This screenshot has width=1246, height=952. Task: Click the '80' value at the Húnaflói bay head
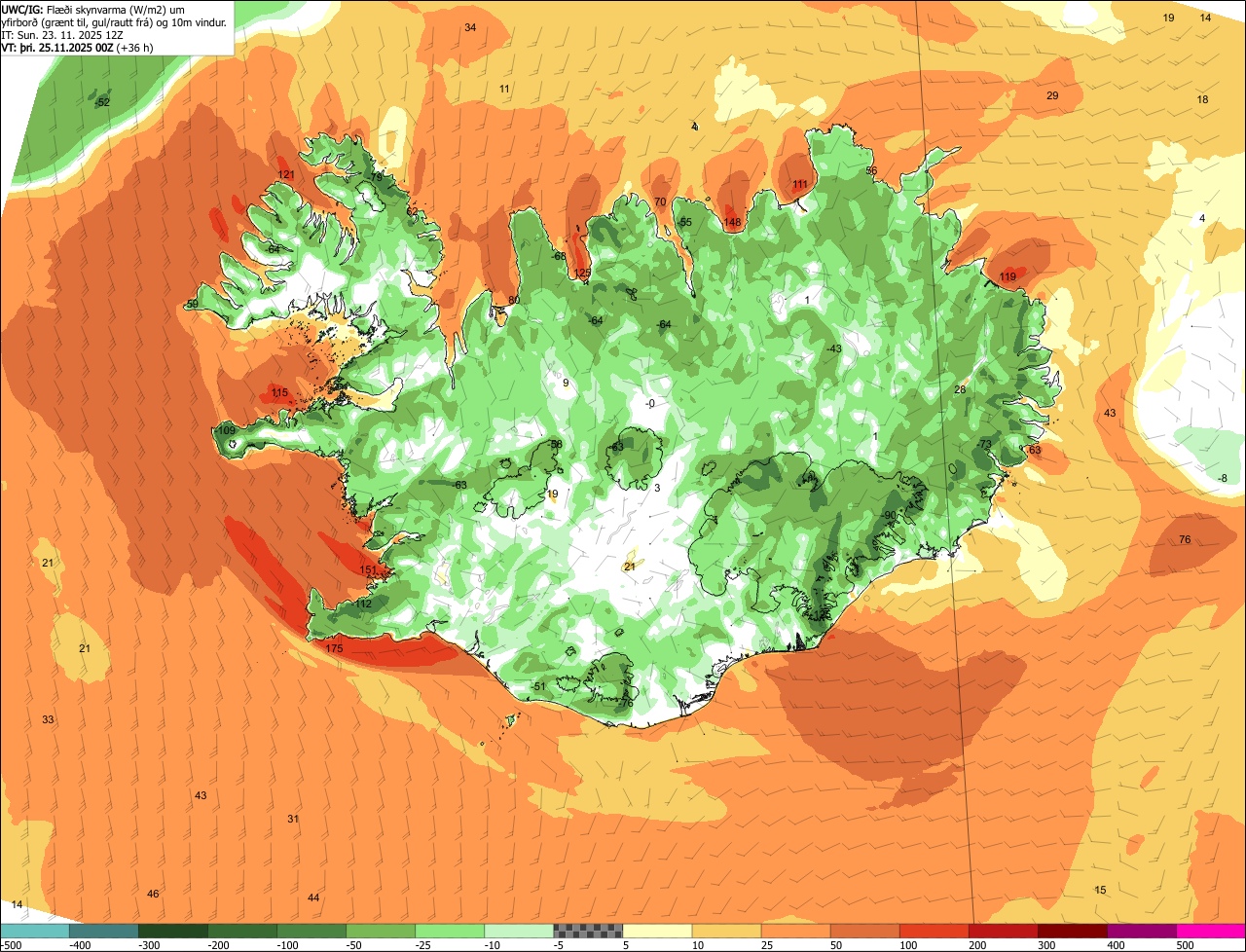pyautogui.click(x=514, y=300)
